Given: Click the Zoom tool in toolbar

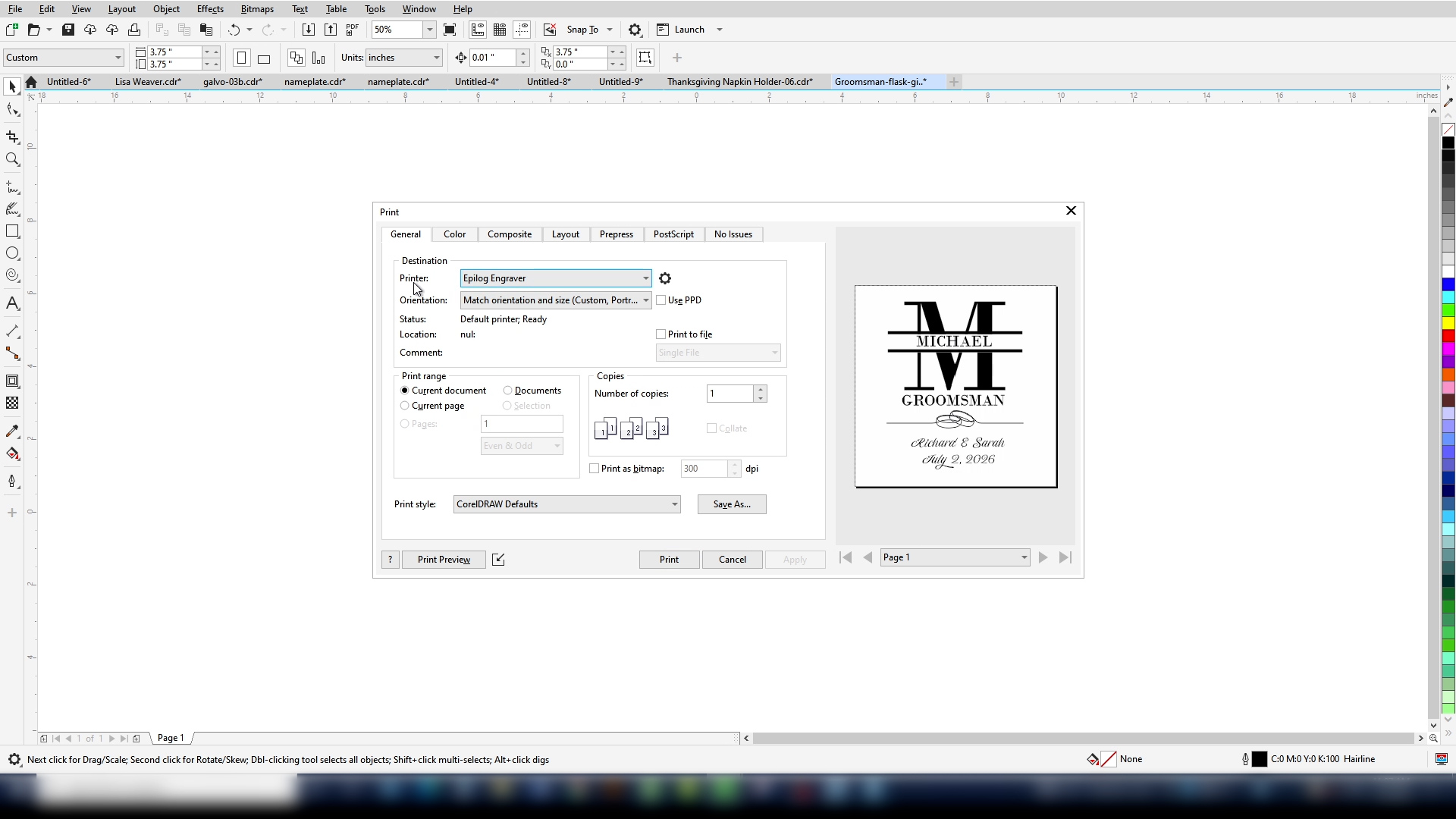Looking at the screenshot, I should 13,160.
